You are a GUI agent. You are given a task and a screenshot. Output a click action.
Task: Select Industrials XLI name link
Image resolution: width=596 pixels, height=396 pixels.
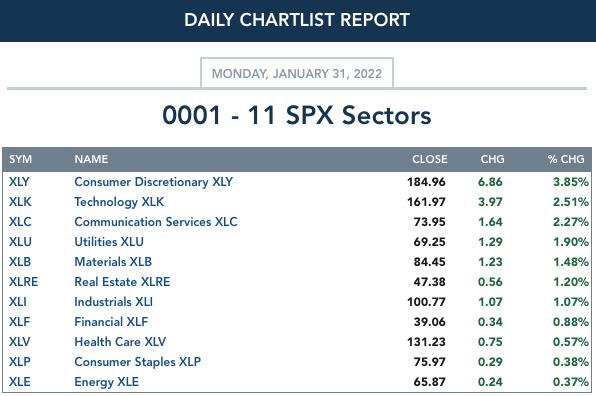[x=114, y=302]
